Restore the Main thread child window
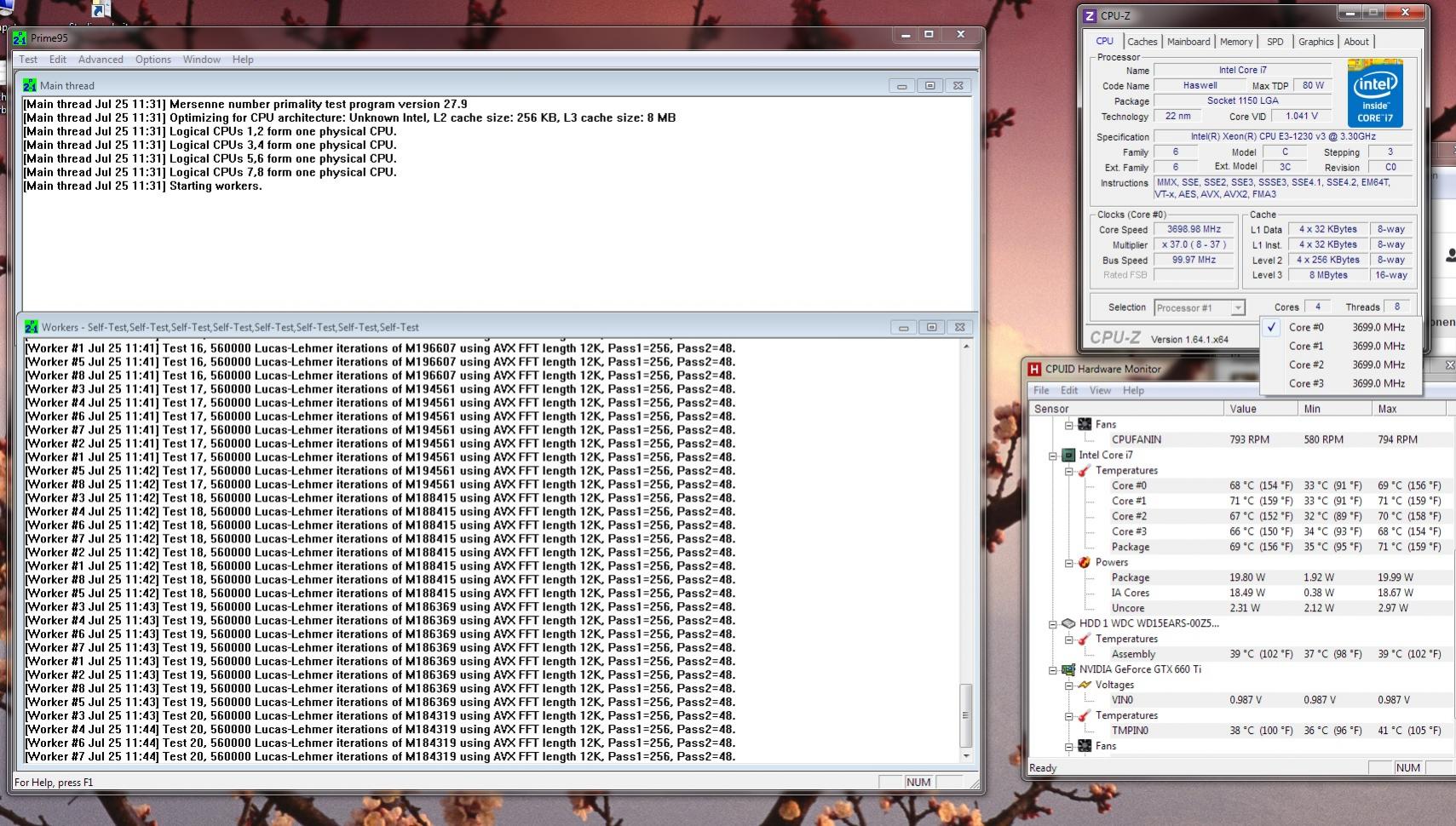 coord(930,85)
